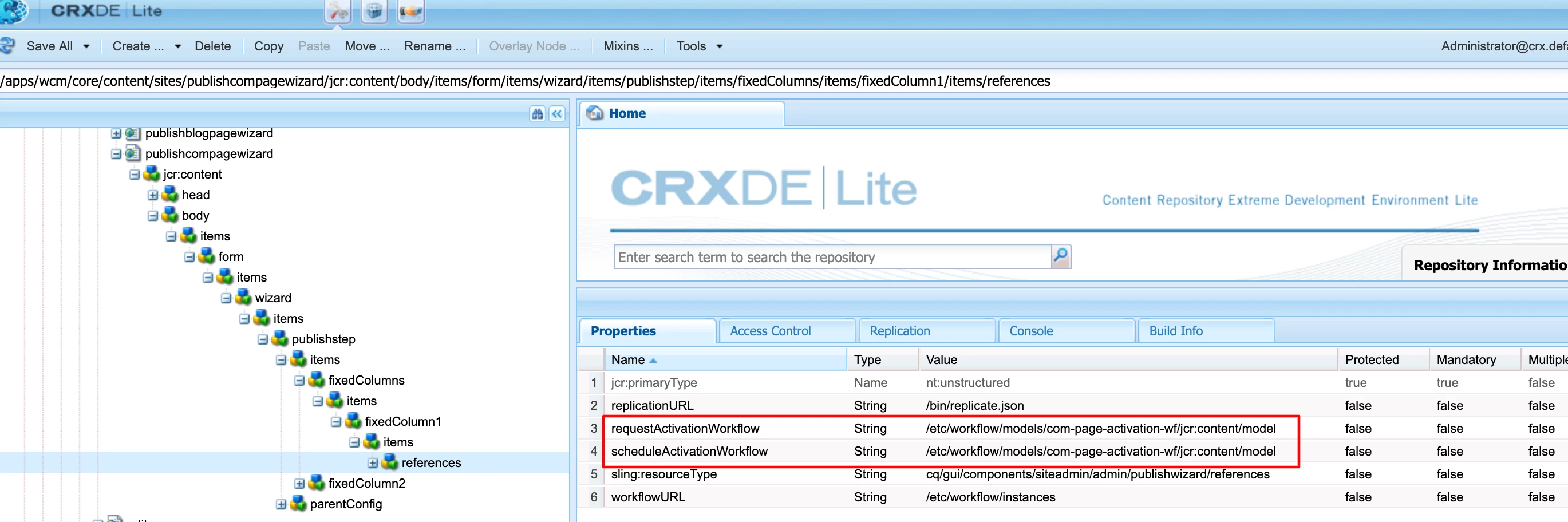
Task: Sort by the Type column header
Action: point(883,359)
